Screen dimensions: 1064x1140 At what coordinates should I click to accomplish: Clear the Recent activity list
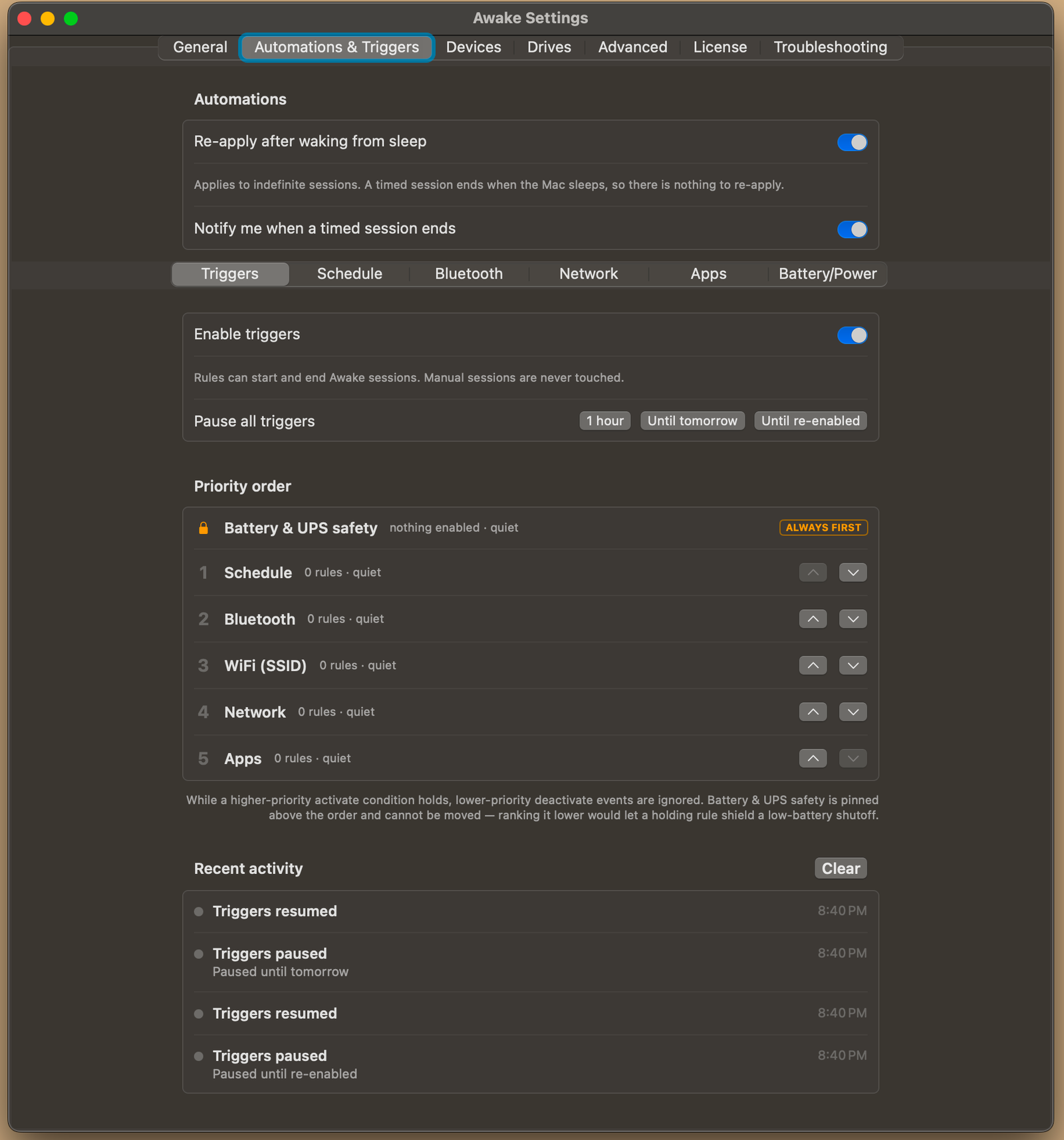841,869
